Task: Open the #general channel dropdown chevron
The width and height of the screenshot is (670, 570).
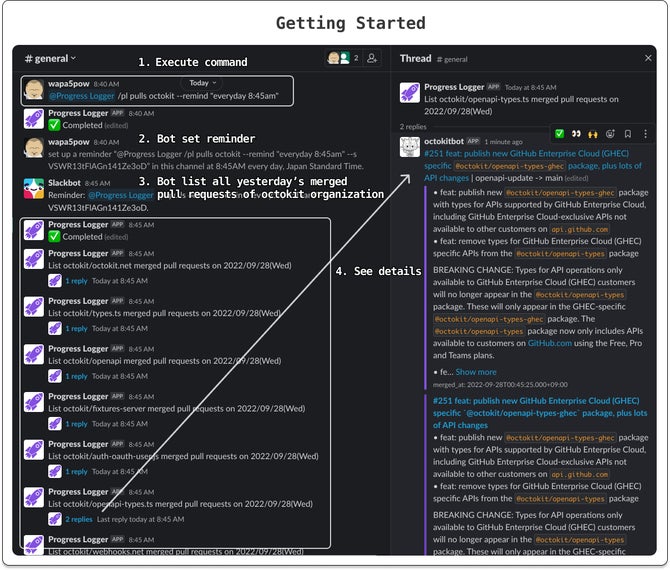Action: click(73, 58)
